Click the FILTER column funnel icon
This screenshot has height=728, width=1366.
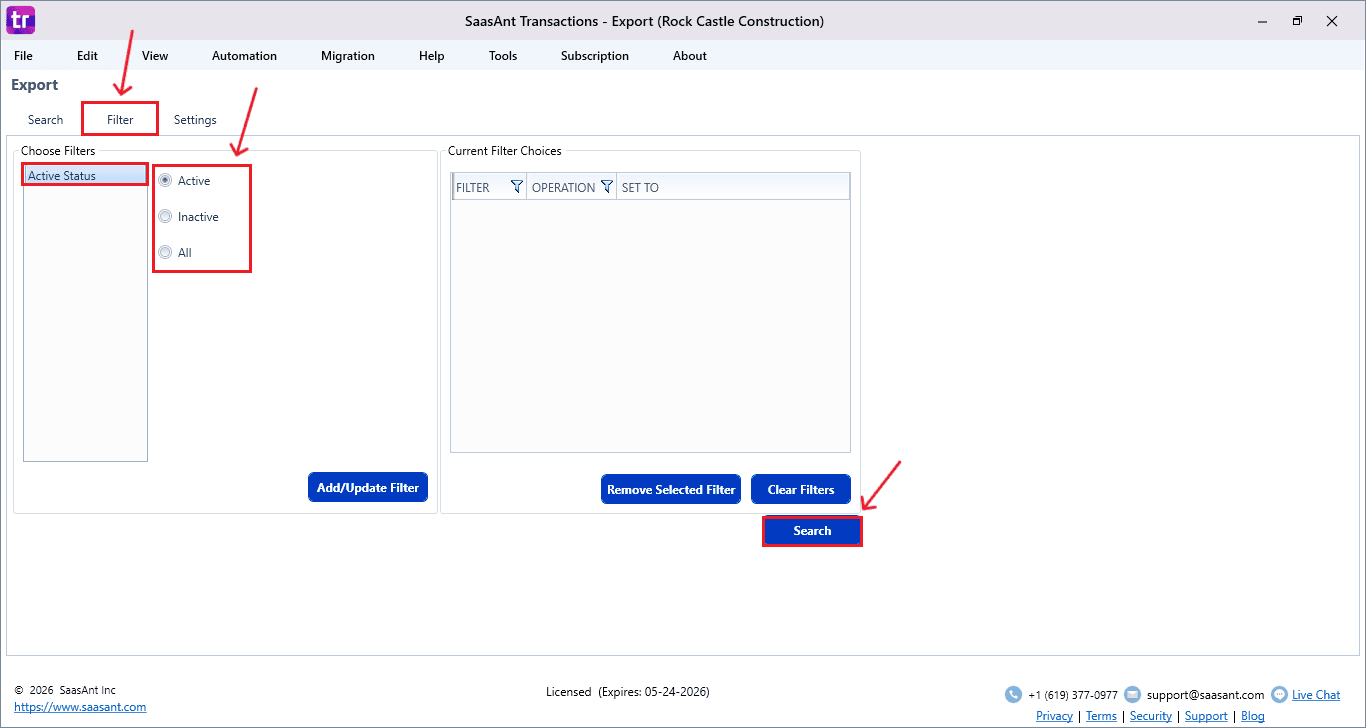516,187
